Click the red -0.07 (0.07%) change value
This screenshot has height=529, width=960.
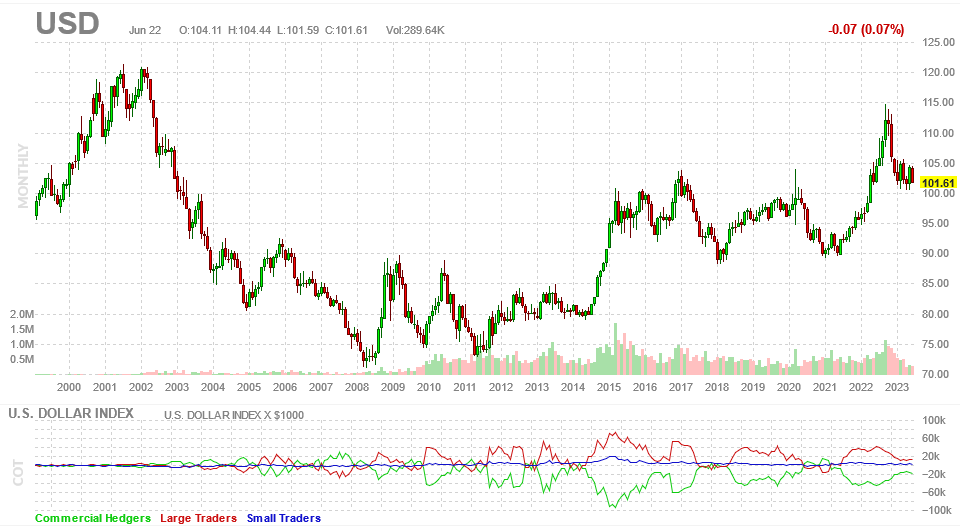click(x=866, y=29)
